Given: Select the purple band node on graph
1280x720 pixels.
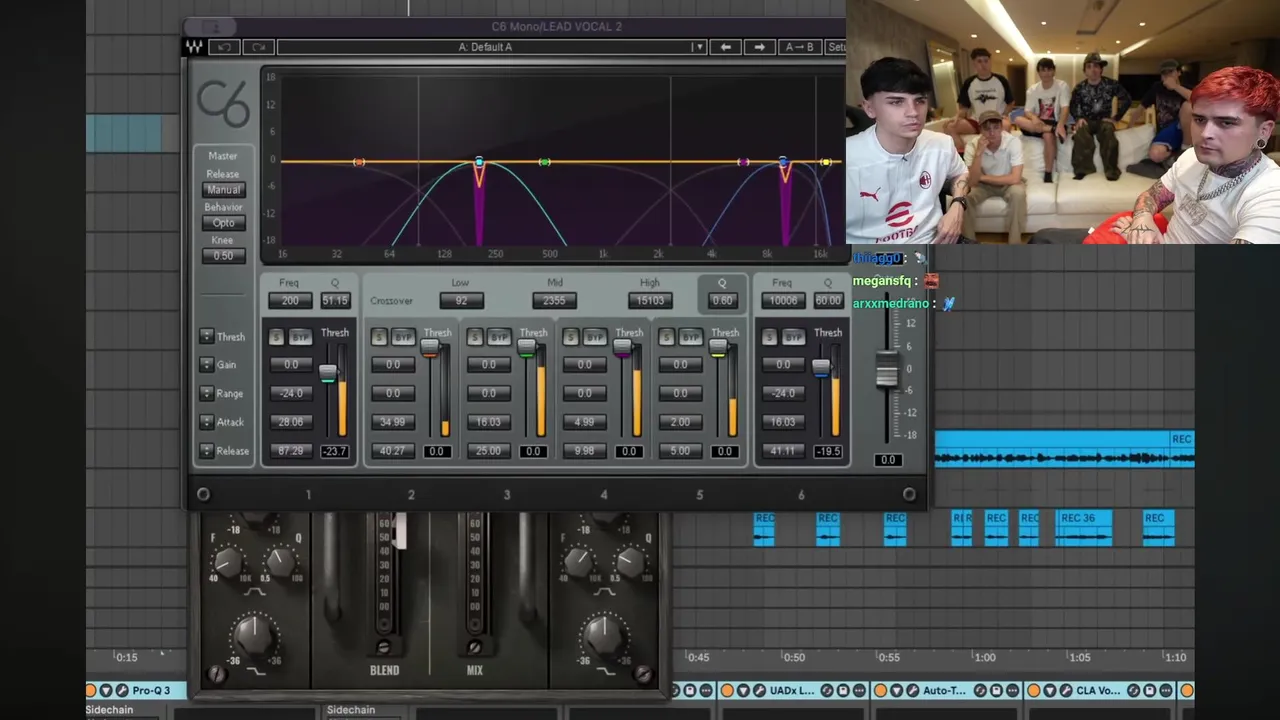Looking at the screenshot, I should pyautogui.click(x=743, y=162).
